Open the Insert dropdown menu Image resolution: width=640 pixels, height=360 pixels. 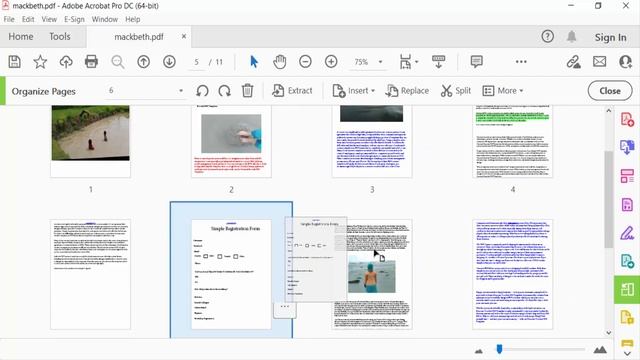353,91
